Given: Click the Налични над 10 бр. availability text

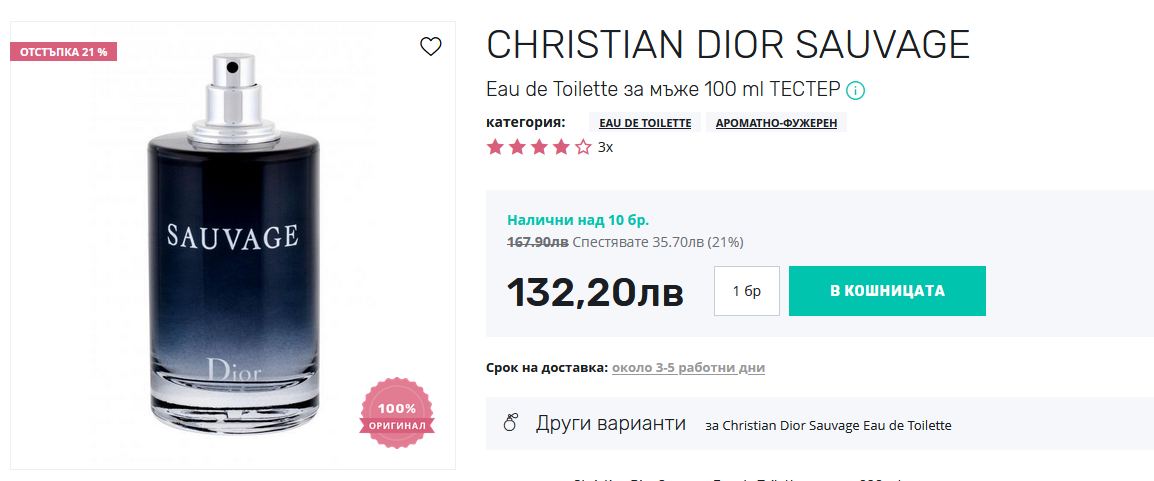Looking at the screenshot, I should click(578, 219).
